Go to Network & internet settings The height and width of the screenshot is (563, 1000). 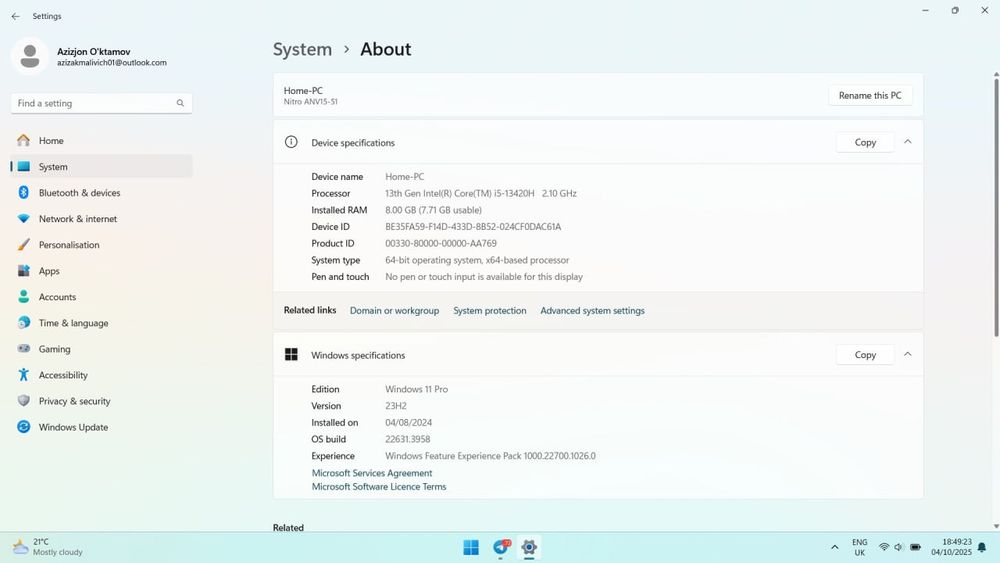101,219
